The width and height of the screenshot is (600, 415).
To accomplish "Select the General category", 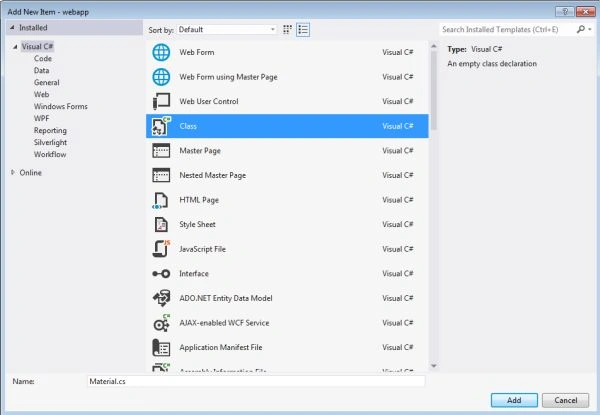I will point(47,82).
